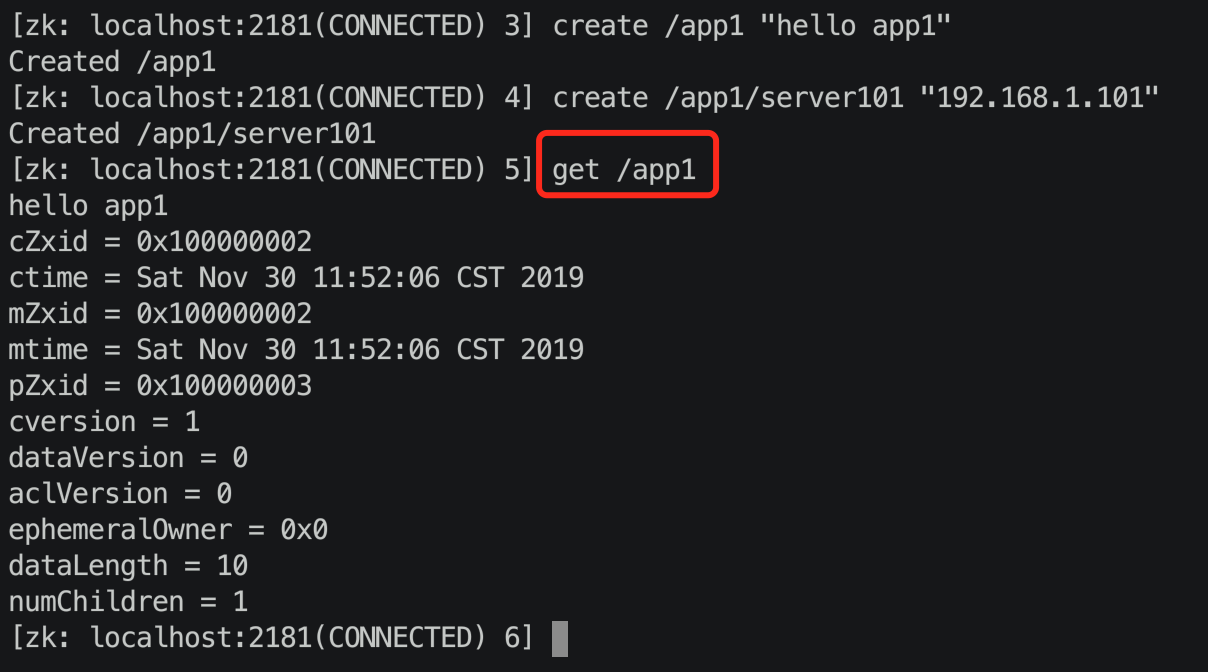Viewport: 1208px width, 672px height.
Task: Click the quoted "192.168.1.101" argument
Action: point(1040,98)
